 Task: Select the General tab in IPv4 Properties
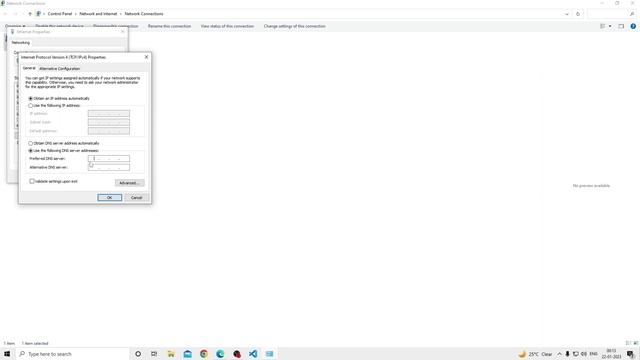(x=29, y=68)
